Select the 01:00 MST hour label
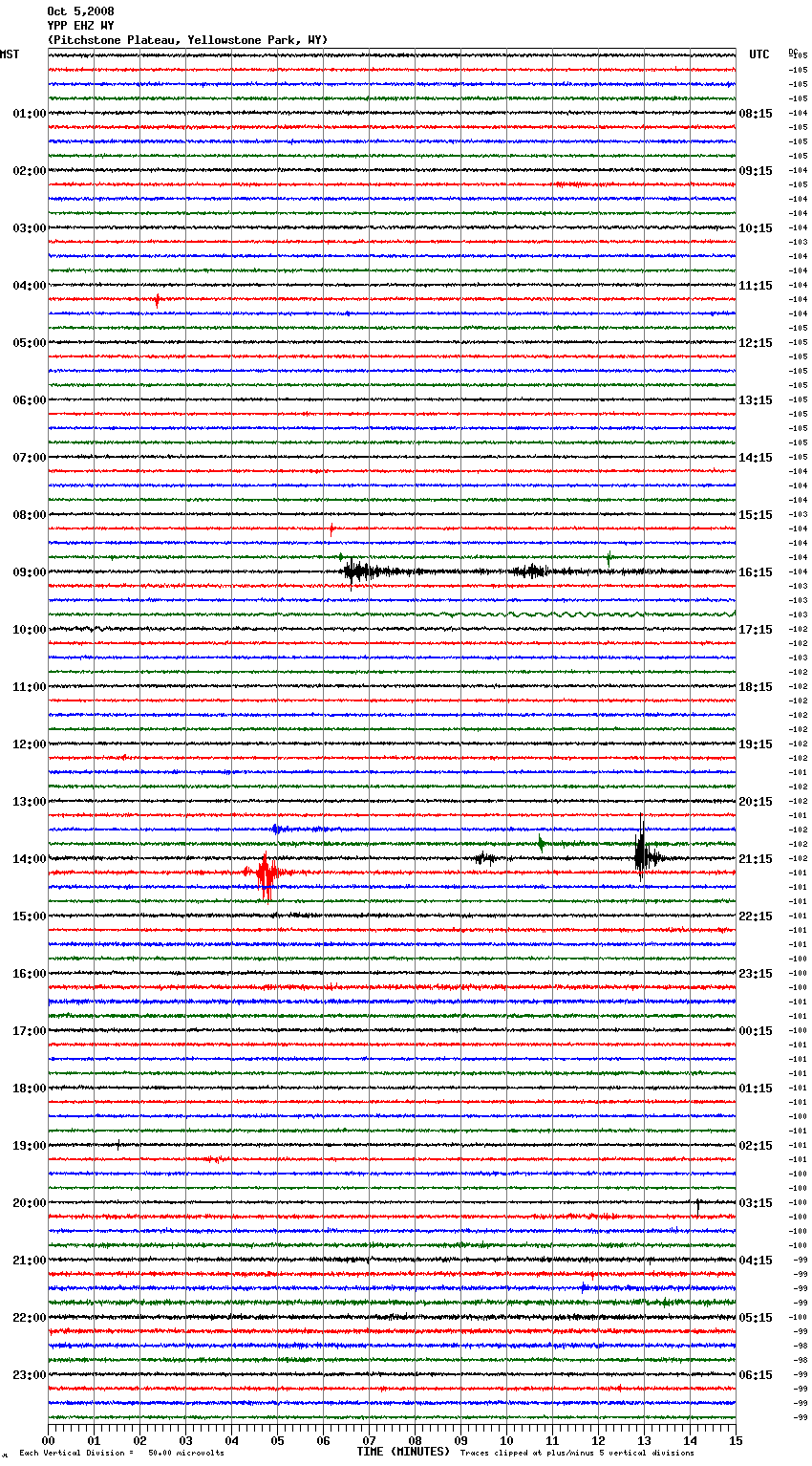 [30, 114]
